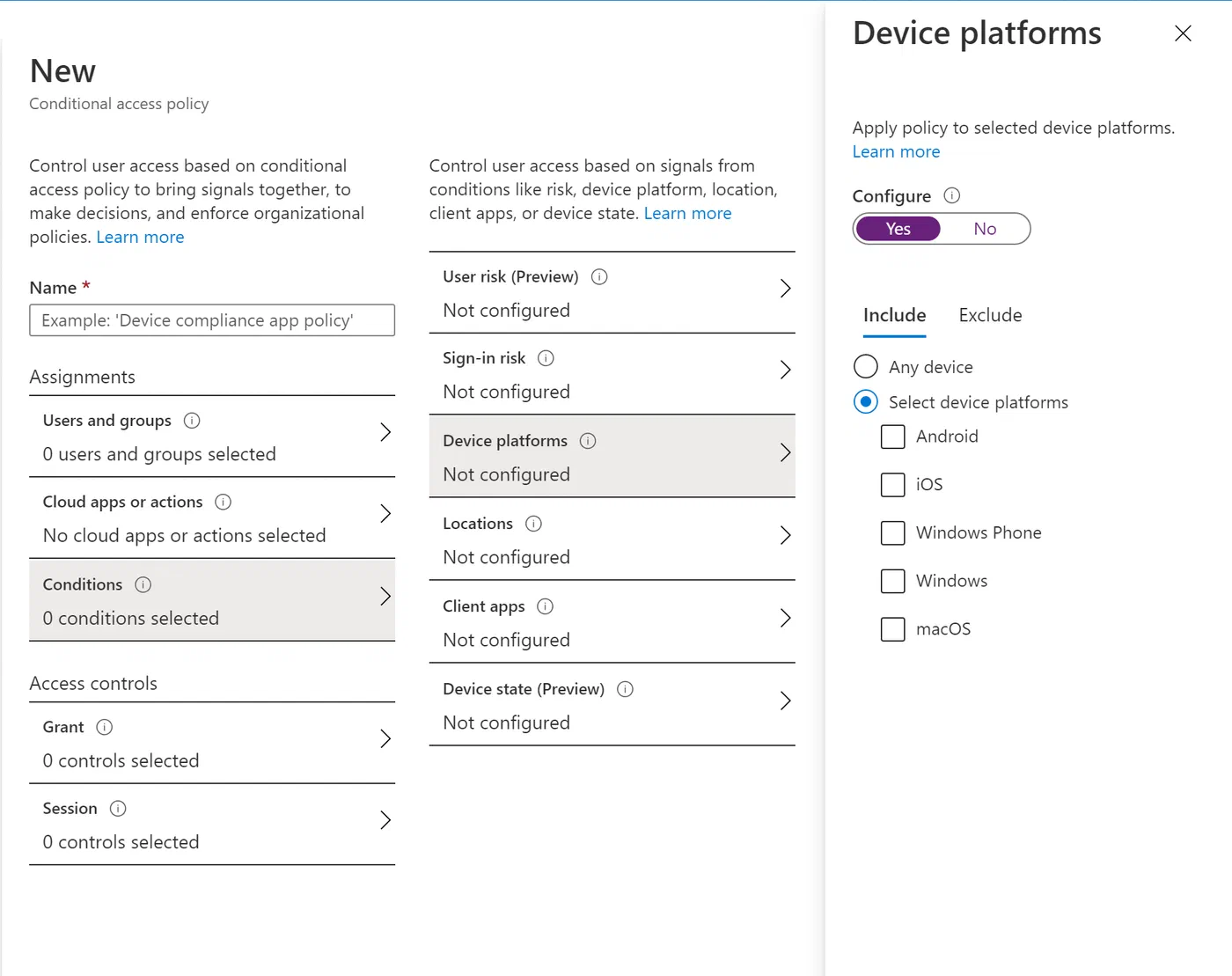
Task: Choose the Select device platforms radio option
Action: tap(866, 402)
